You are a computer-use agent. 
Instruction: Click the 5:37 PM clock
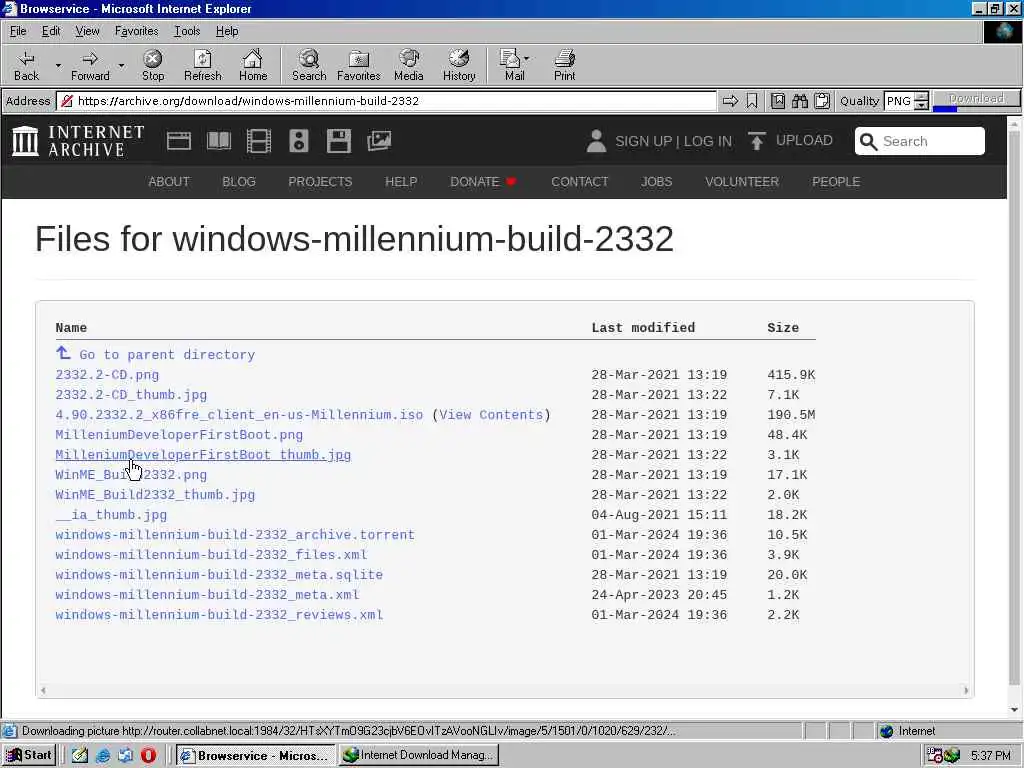990,756
